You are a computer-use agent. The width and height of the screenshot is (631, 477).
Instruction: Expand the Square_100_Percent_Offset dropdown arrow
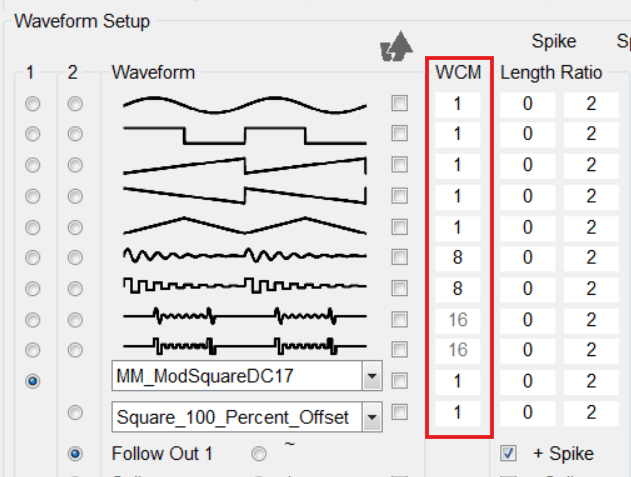tap(372, 417)
